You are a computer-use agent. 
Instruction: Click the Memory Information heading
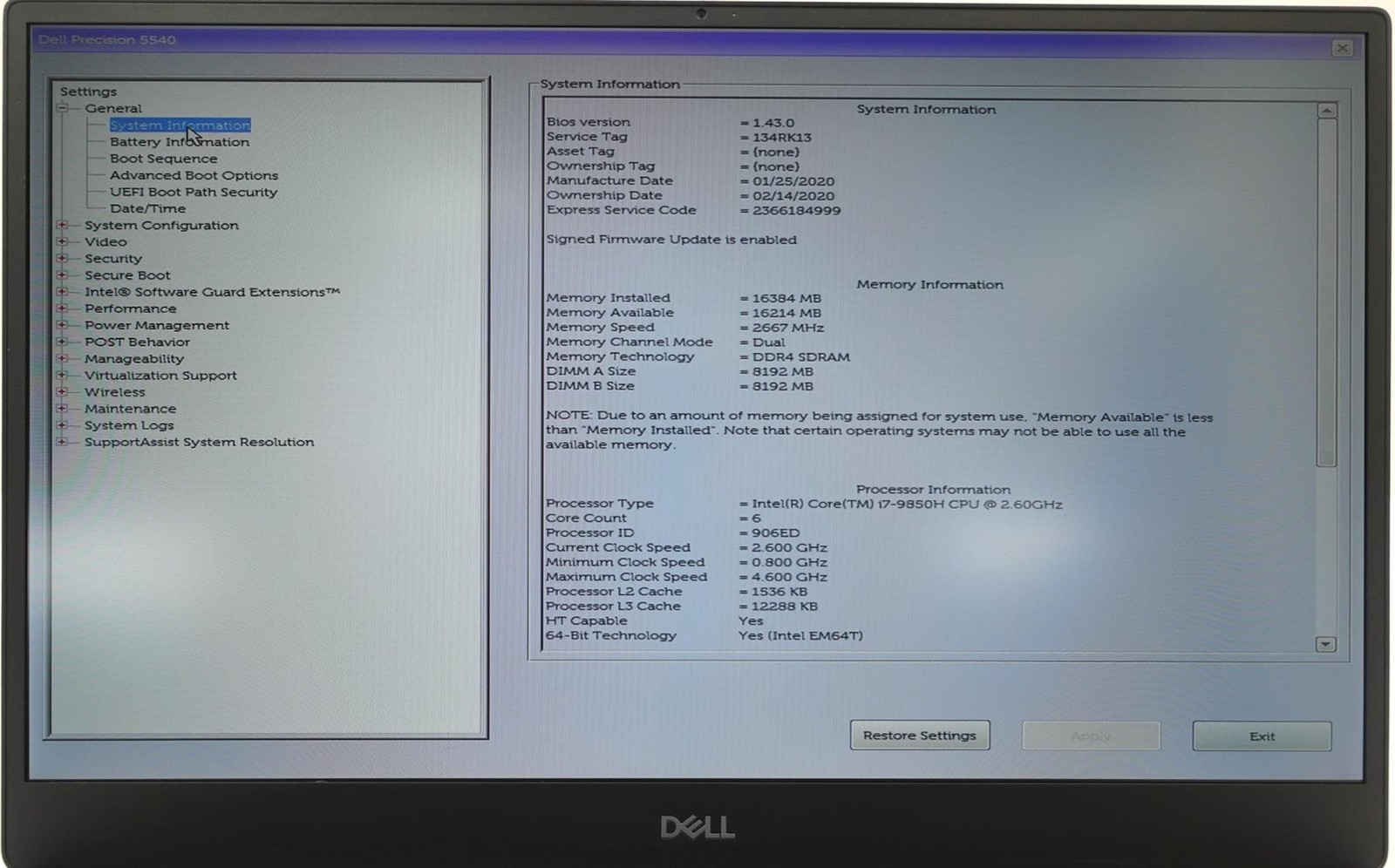929,285
